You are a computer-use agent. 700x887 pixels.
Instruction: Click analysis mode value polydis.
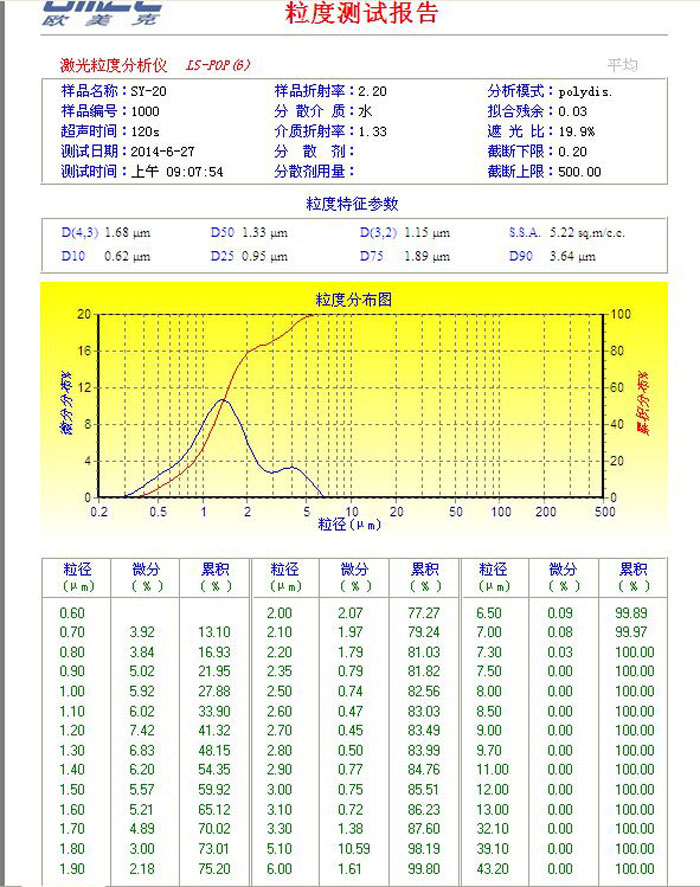[x=585, y=92]
